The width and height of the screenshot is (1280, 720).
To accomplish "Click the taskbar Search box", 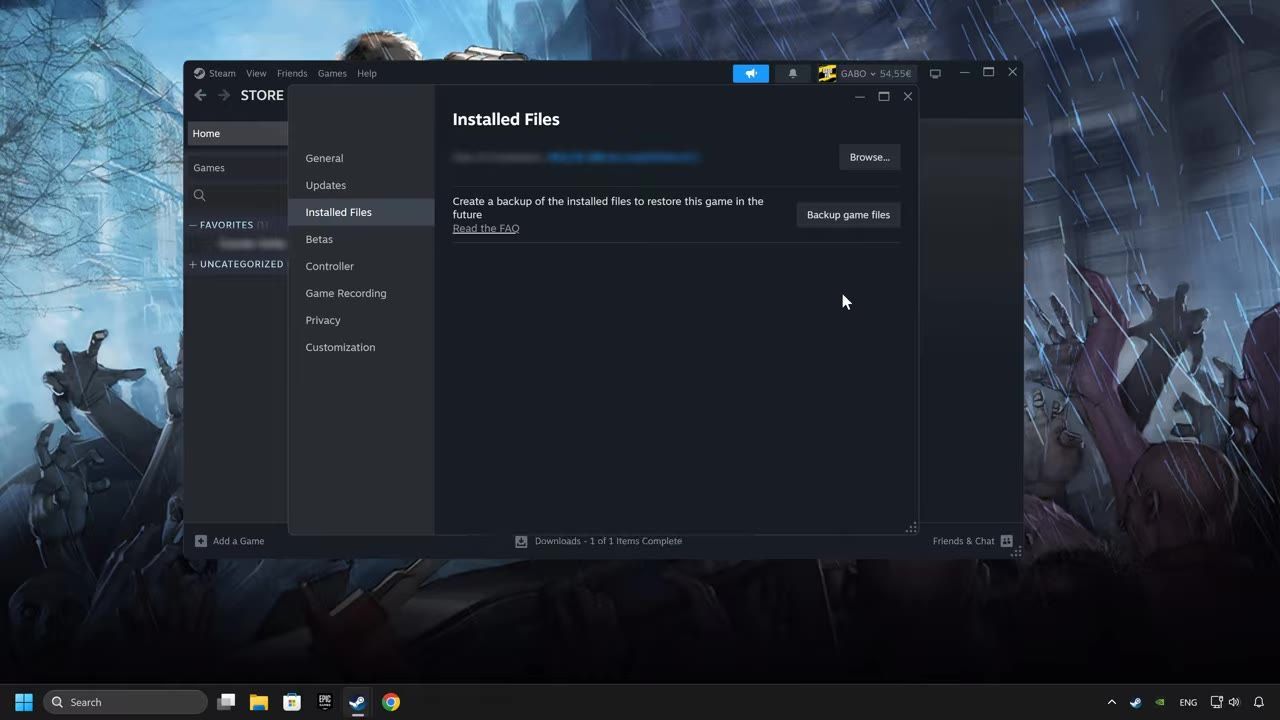I will click(x=125, y=702).
